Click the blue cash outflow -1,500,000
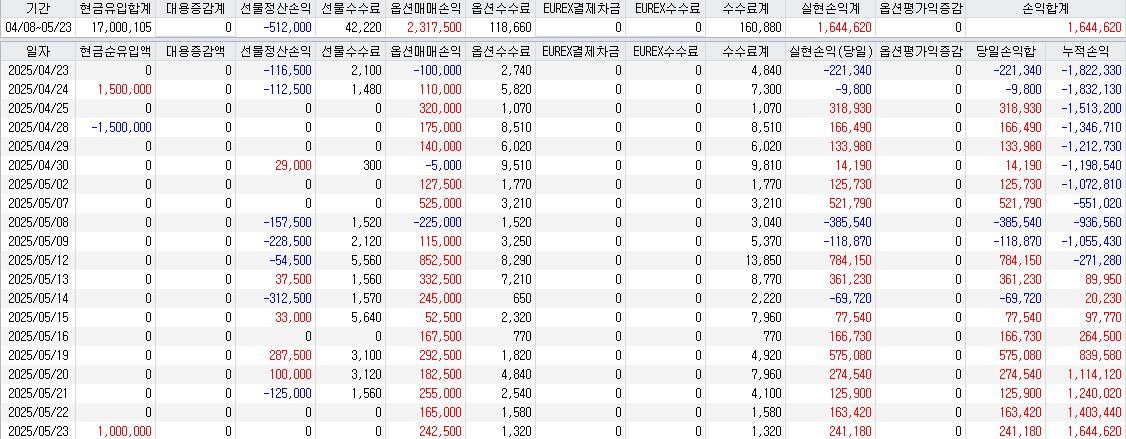The image size is (1126, 439). (x=122, y=127)
